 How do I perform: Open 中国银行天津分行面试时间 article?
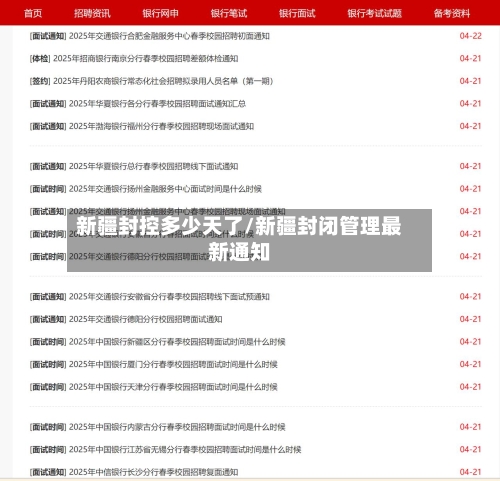[173, 387]
